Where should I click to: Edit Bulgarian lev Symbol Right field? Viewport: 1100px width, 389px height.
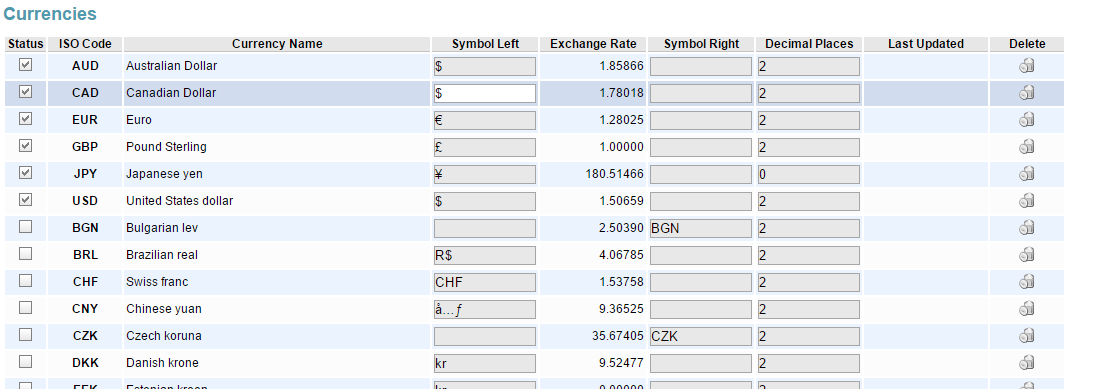click(701, 228)
